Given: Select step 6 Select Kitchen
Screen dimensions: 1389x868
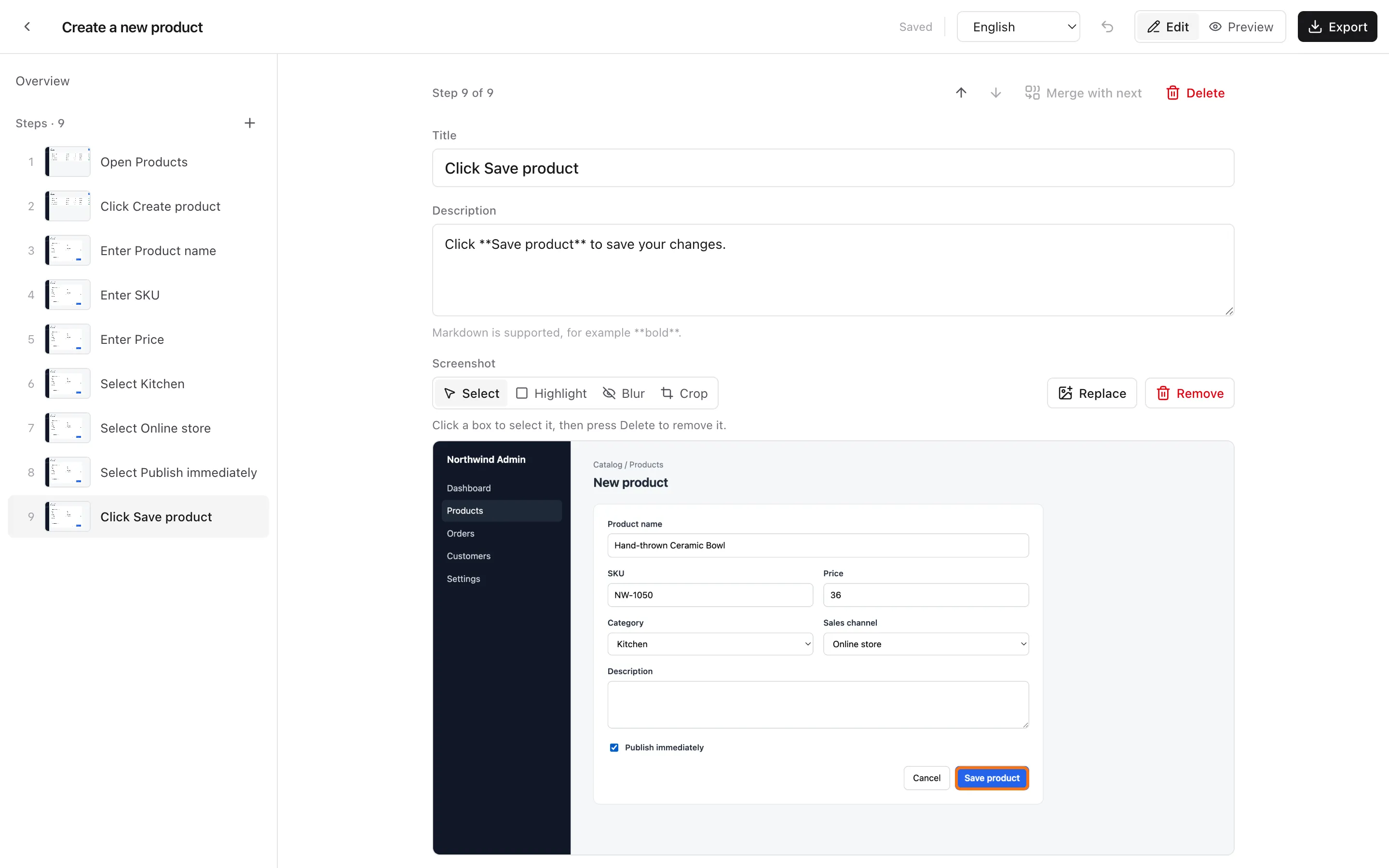Looking at the screenshot, I should (x=138, y=383).
